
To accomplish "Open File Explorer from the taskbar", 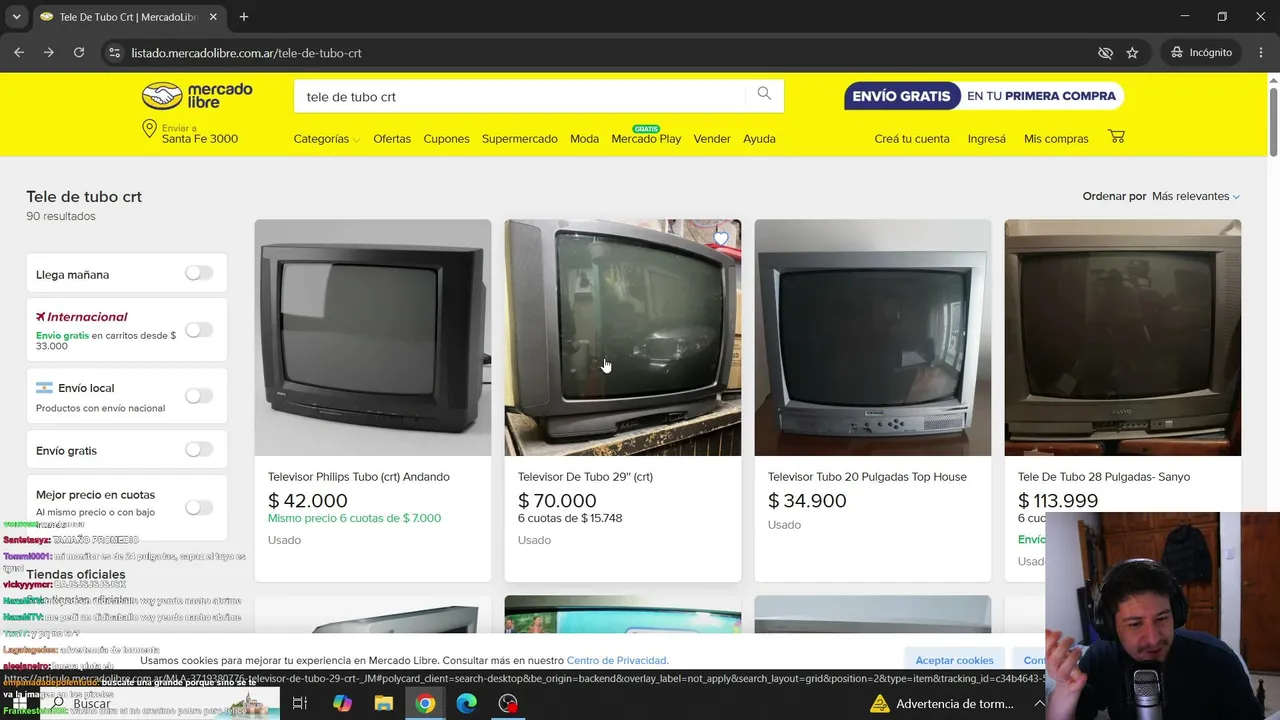I will pyautogui.click(x=384, y=704).
